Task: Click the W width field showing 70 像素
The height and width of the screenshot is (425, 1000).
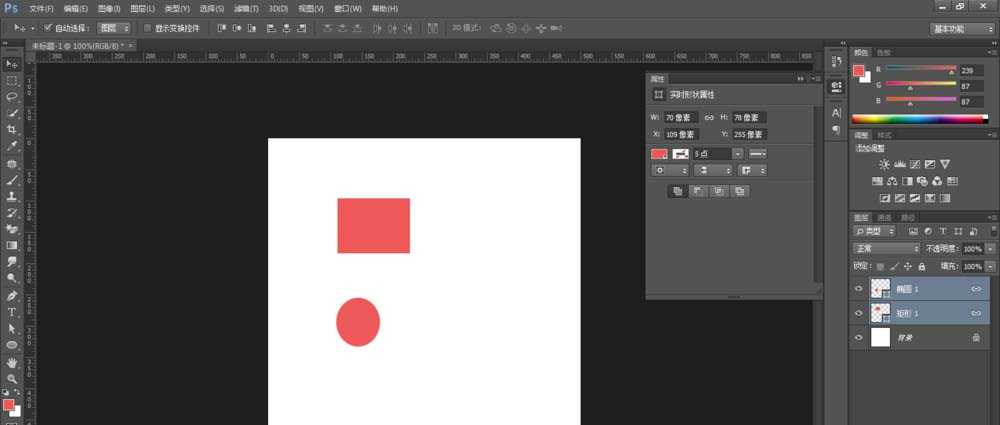Action: pyautogui.click(x=682, y=118)
